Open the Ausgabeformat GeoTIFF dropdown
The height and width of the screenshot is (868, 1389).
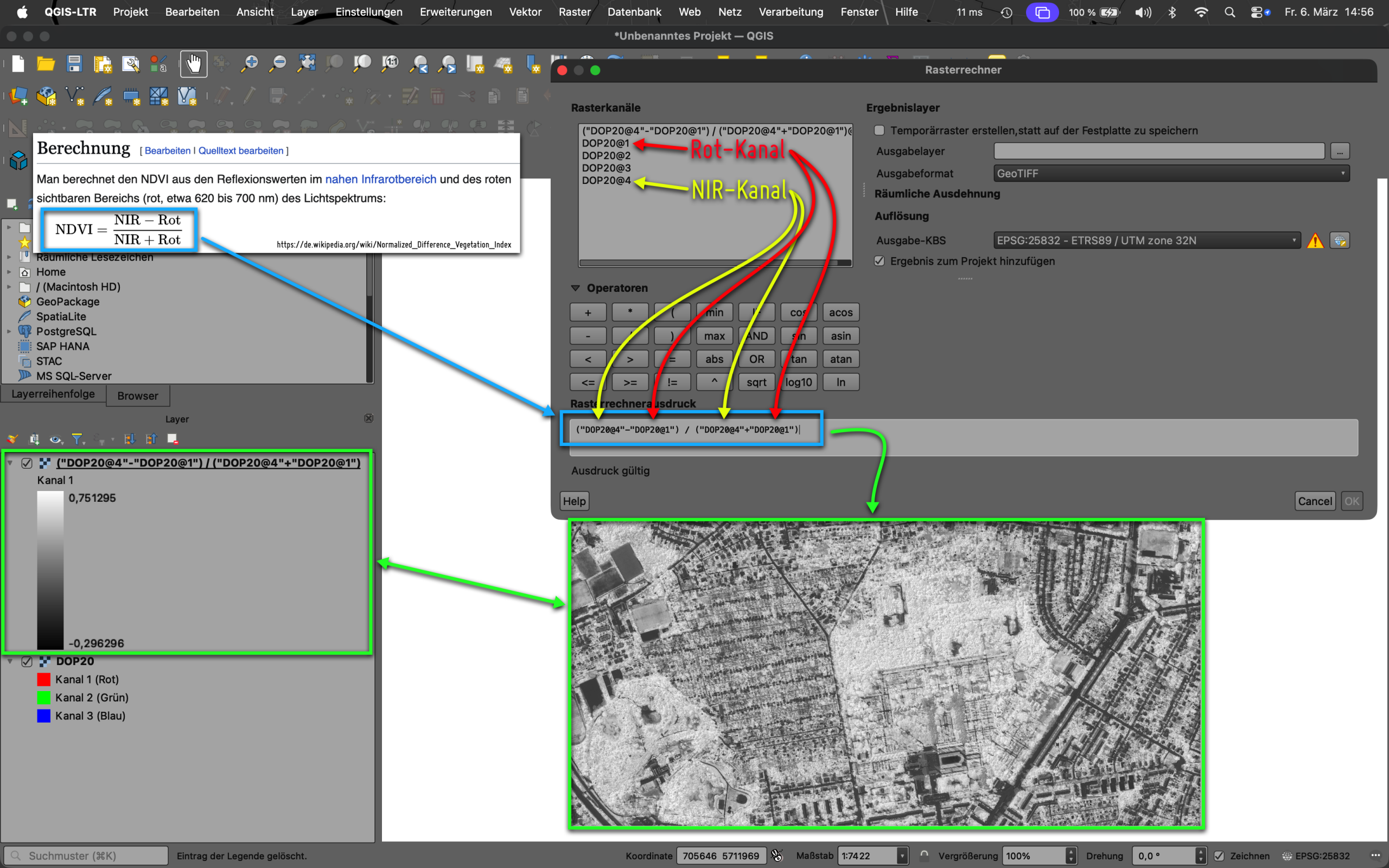coord(1171,174)
